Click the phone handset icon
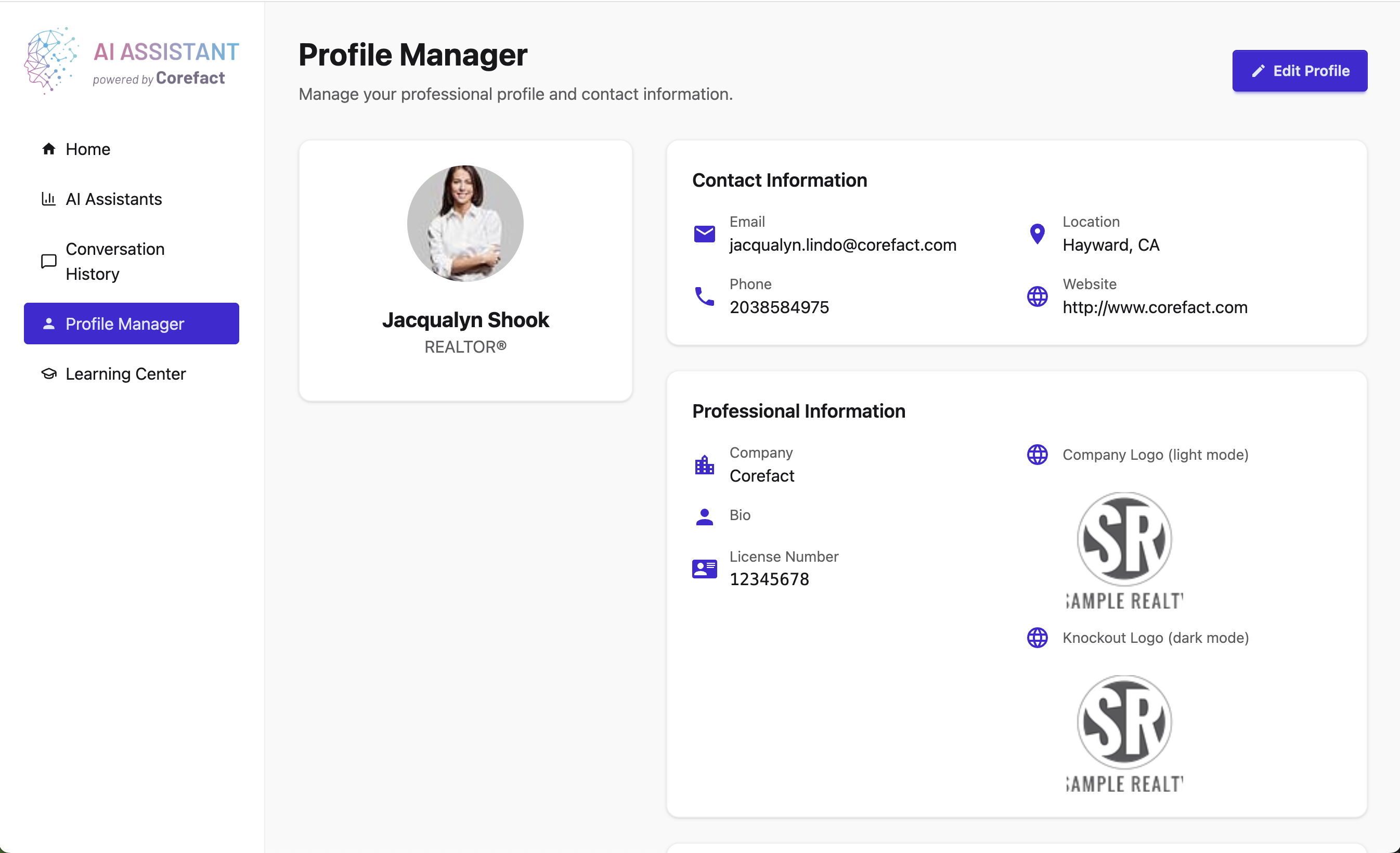Image resolution: width=1400 pixels, height=853 pixels. [x=704, y=296]
